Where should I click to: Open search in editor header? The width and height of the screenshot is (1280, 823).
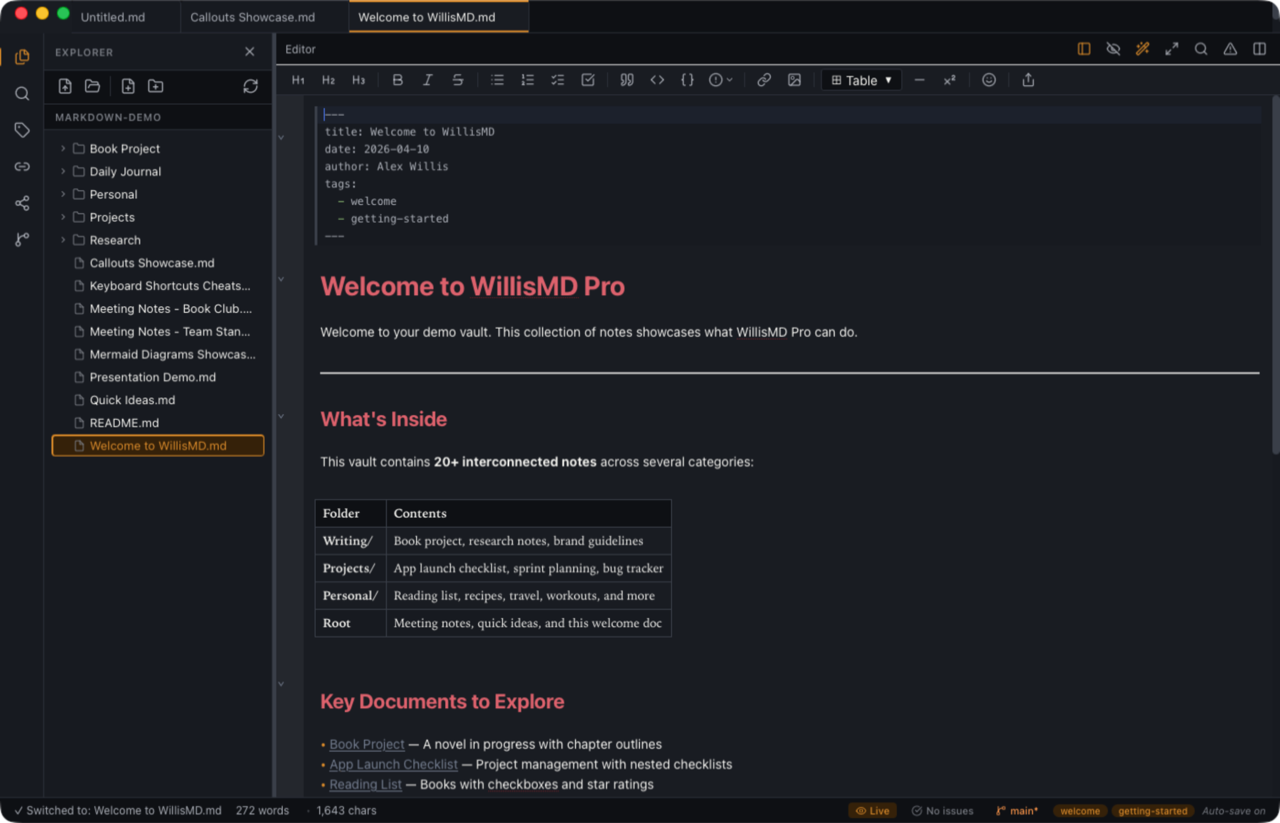tap(1201, 49)
